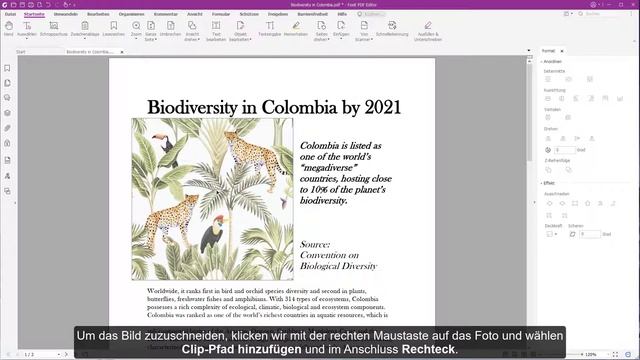Click the Umbrechen reflow icon

(170, 29)
